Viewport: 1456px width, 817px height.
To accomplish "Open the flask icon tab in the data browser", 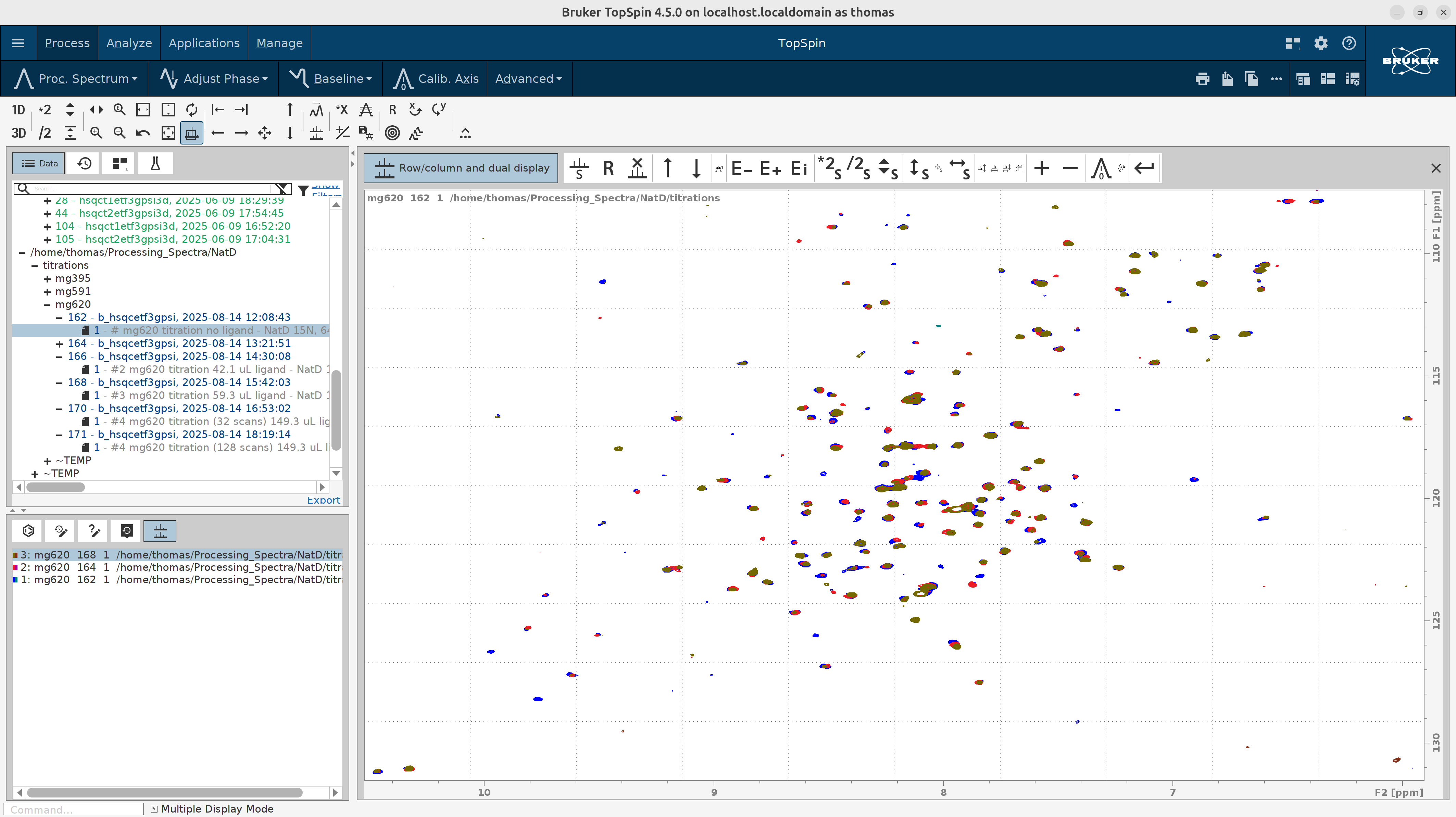I will [x=155, y=163].
